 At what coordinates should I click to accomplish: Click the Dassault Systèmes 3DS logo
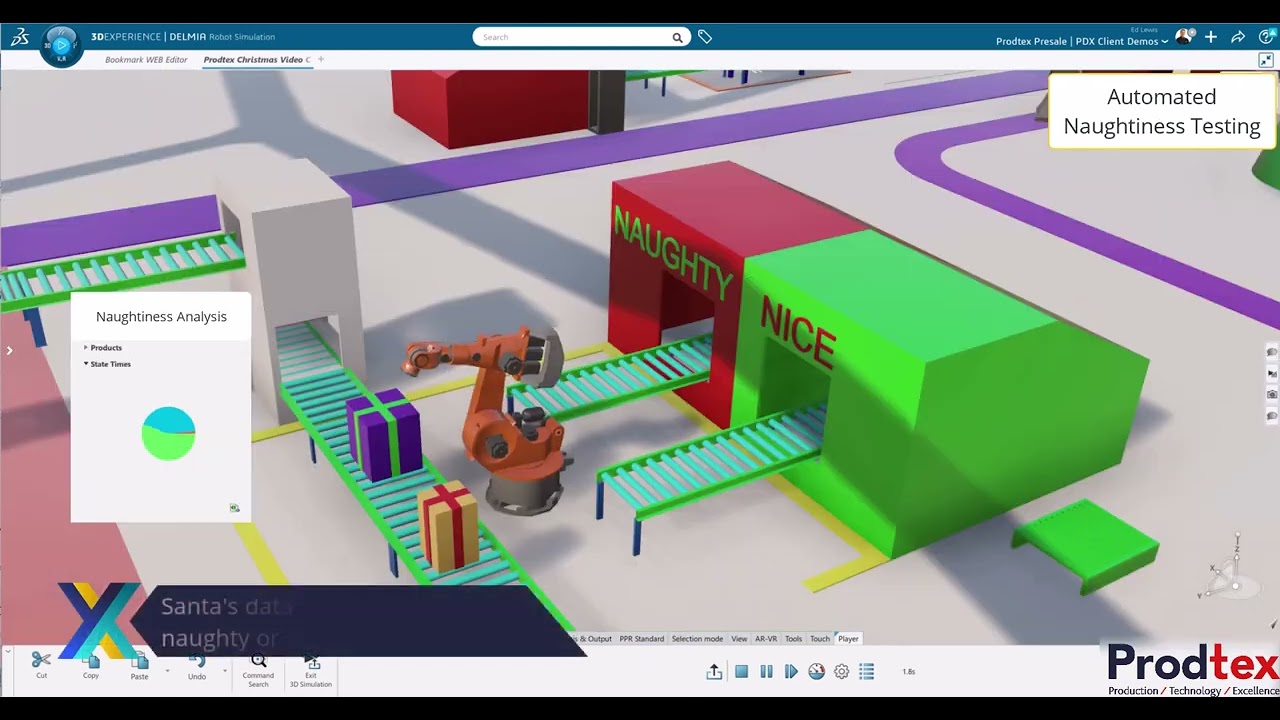click(x=20, y=38)
